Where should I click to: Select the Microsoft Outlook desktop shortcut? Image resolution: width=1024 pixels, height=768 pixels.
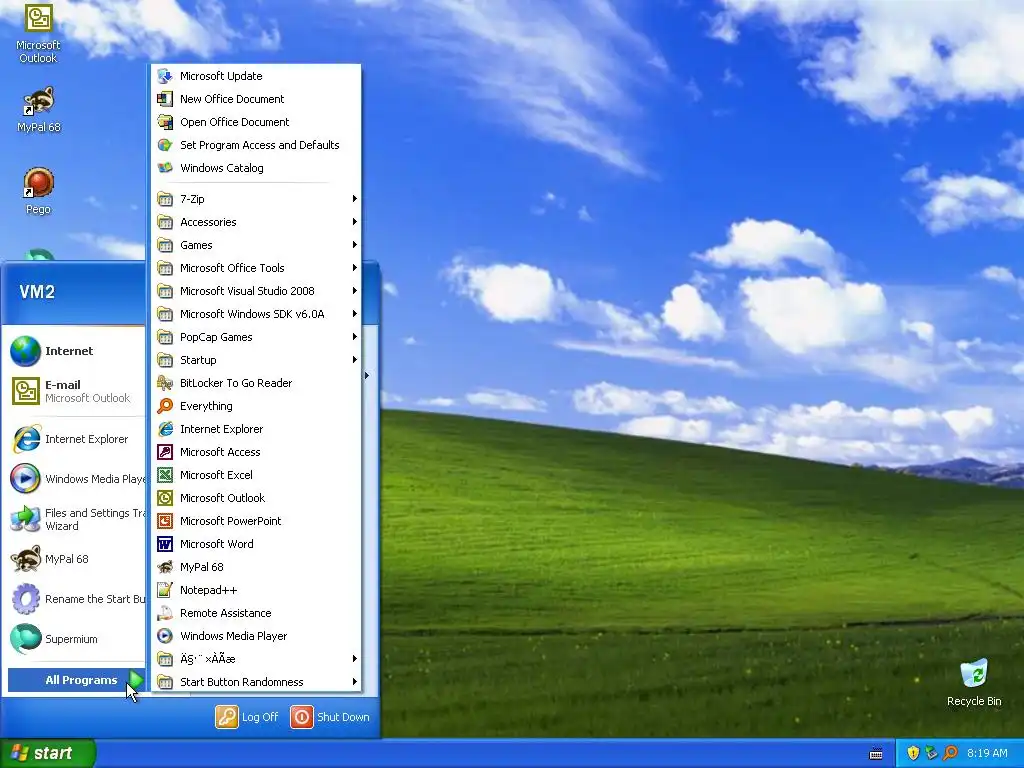tap(38, 34)
